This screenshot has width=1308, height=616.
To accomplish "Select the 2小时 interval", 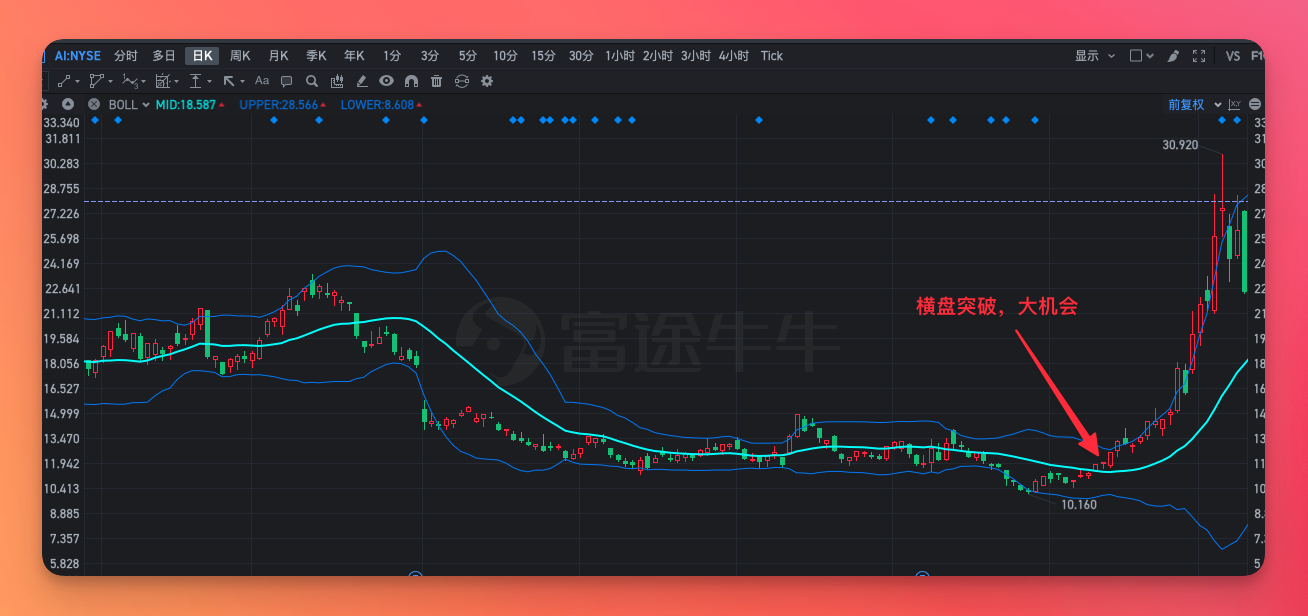I will pos(658,56).
